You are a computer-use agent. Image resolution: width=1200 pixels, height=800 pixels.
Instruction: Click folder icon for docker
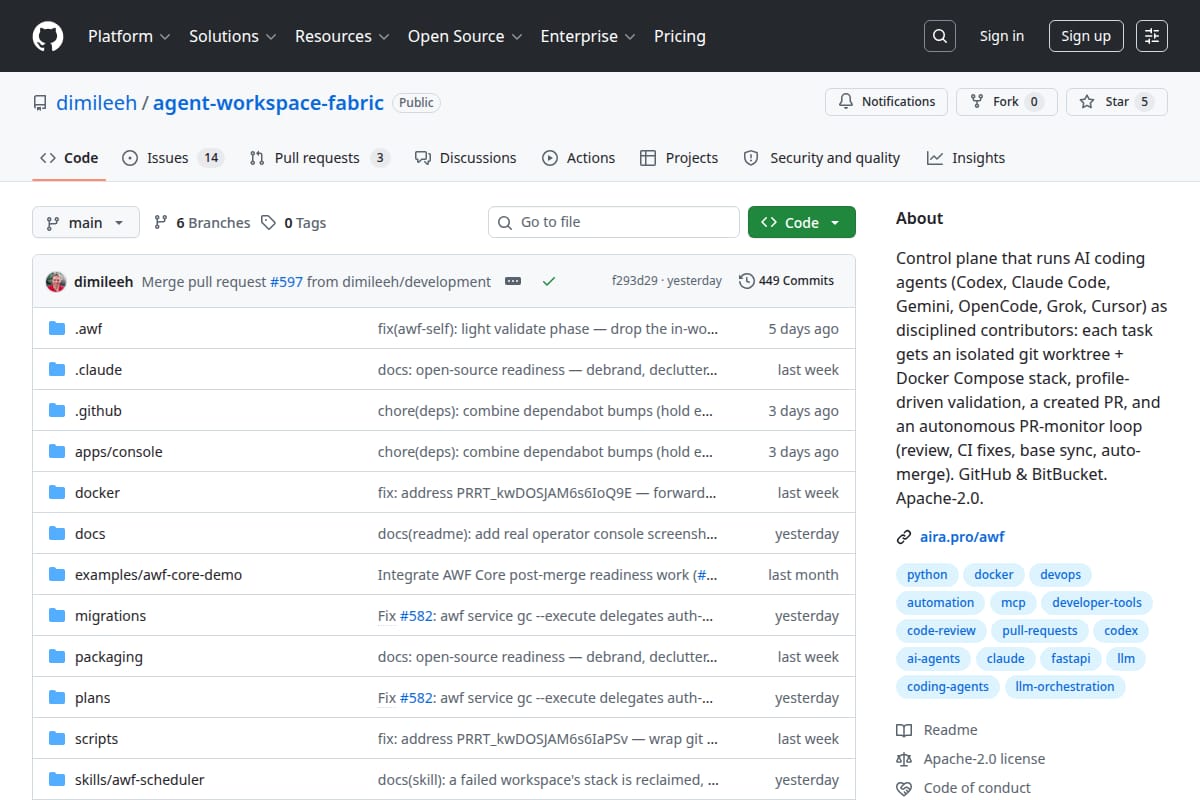coord(57,493)
